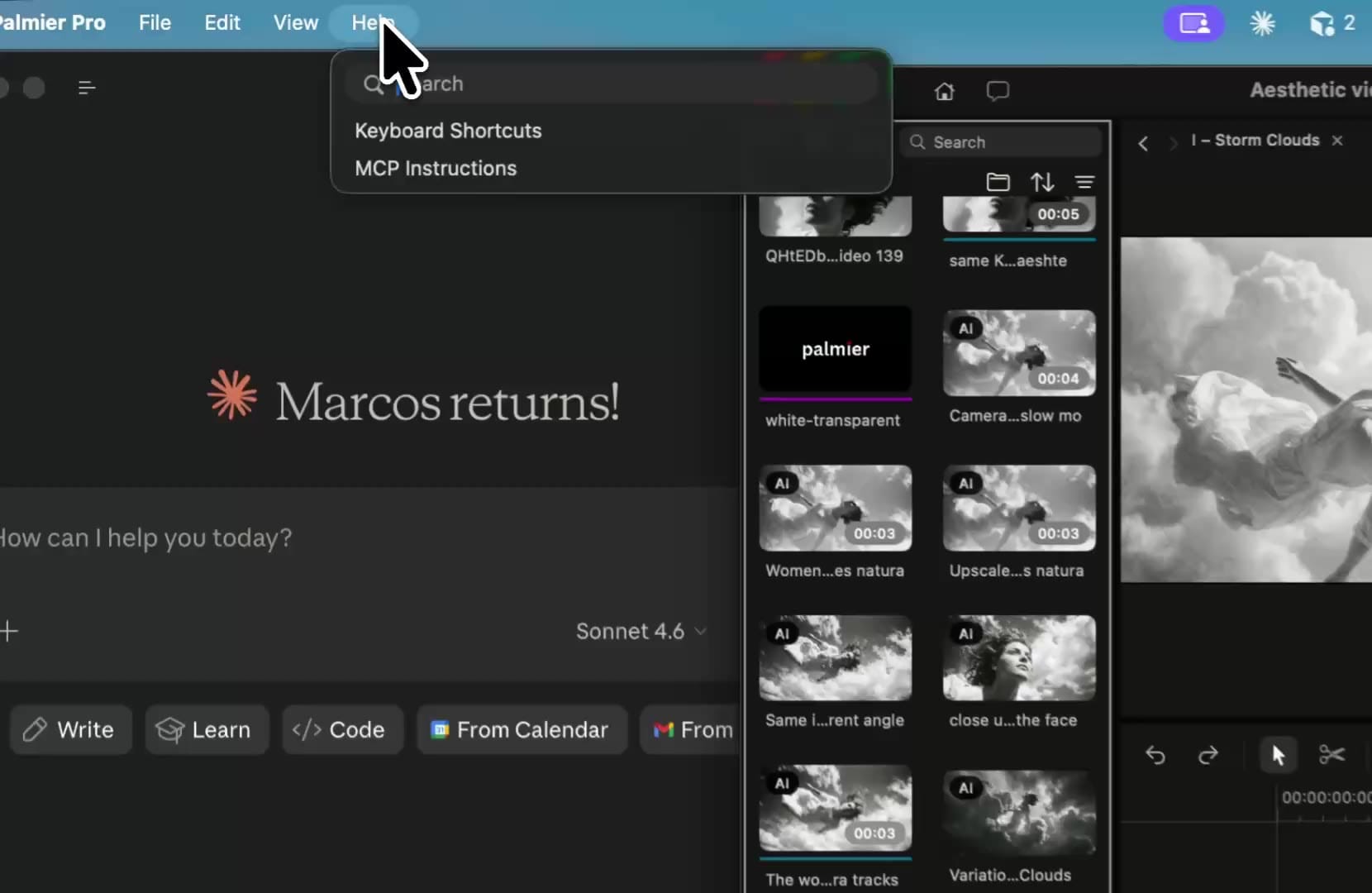Select the close u...the face thumbnail
Screen dimensions: 1372x893
click(x=1019, y=658)
